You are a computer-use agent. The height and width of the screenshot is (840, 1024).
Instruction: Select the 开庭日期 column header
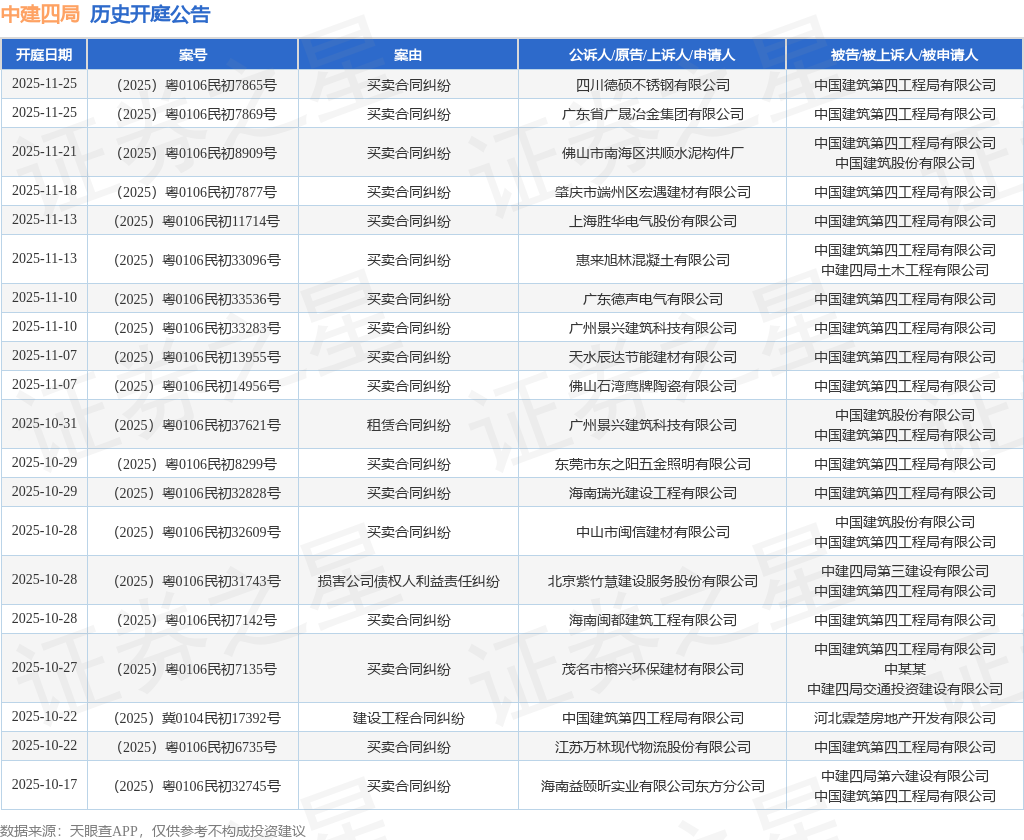point(44,55)
